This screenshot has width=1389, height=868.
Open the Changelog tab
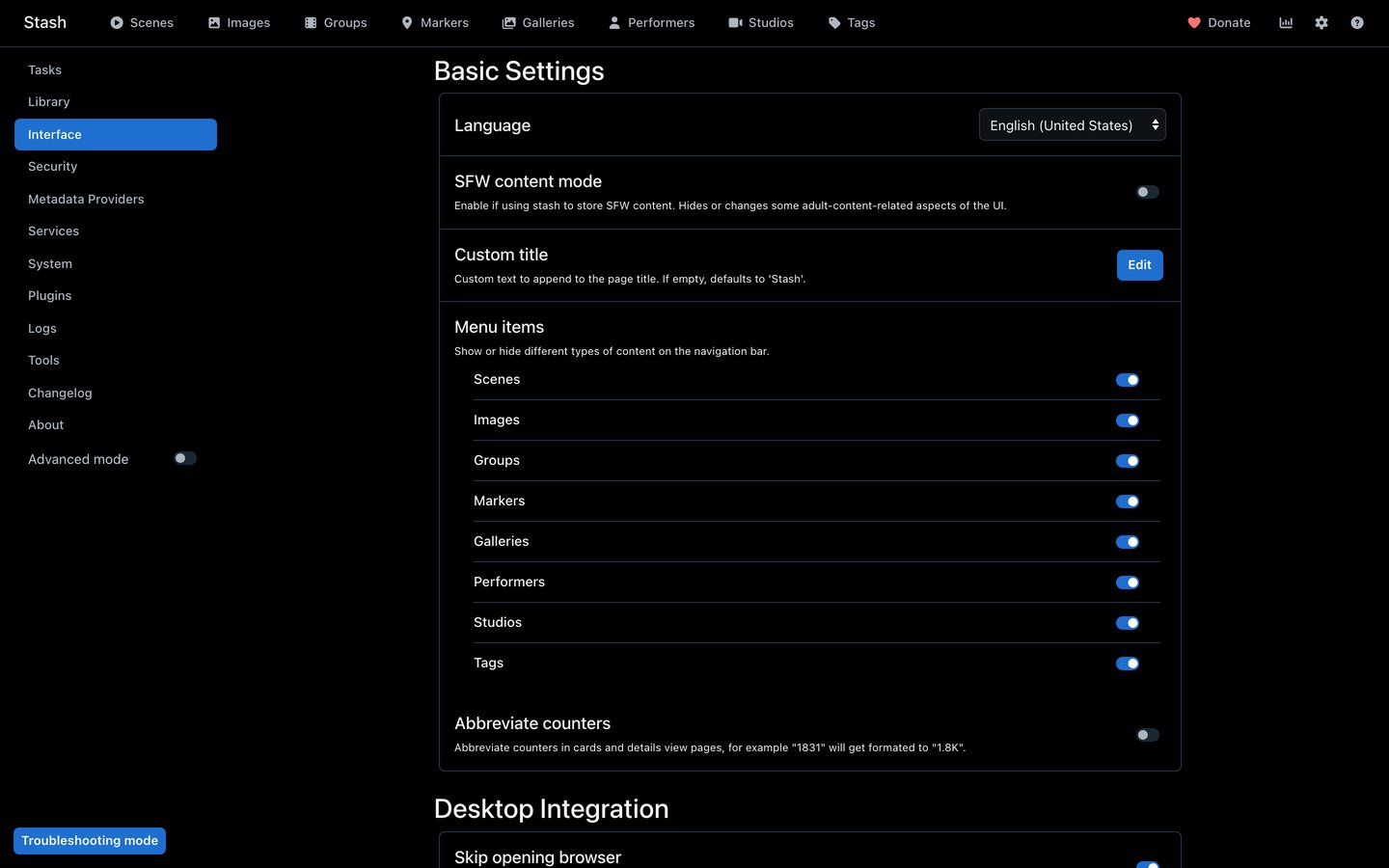pyautogui.click(x=116, y=393)
